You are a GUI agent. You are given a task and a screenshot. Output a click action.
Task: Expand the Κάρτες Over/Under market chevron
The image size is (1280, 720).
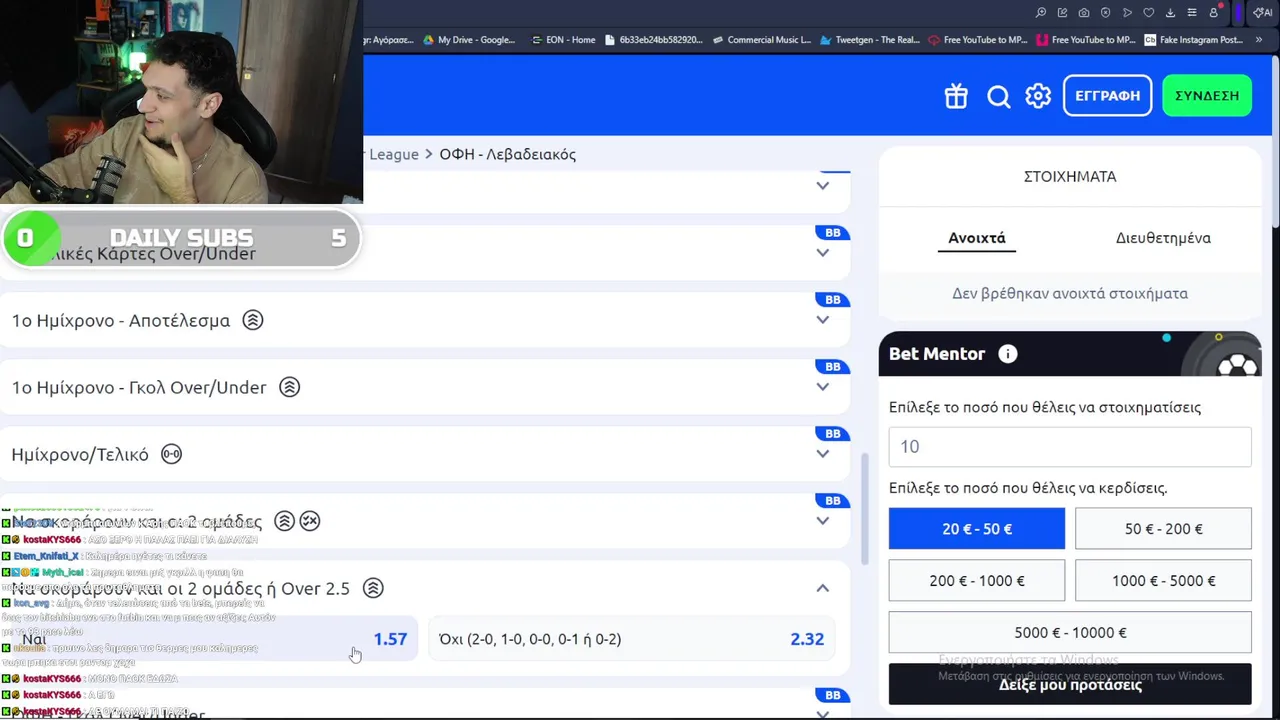coord(823,253)
